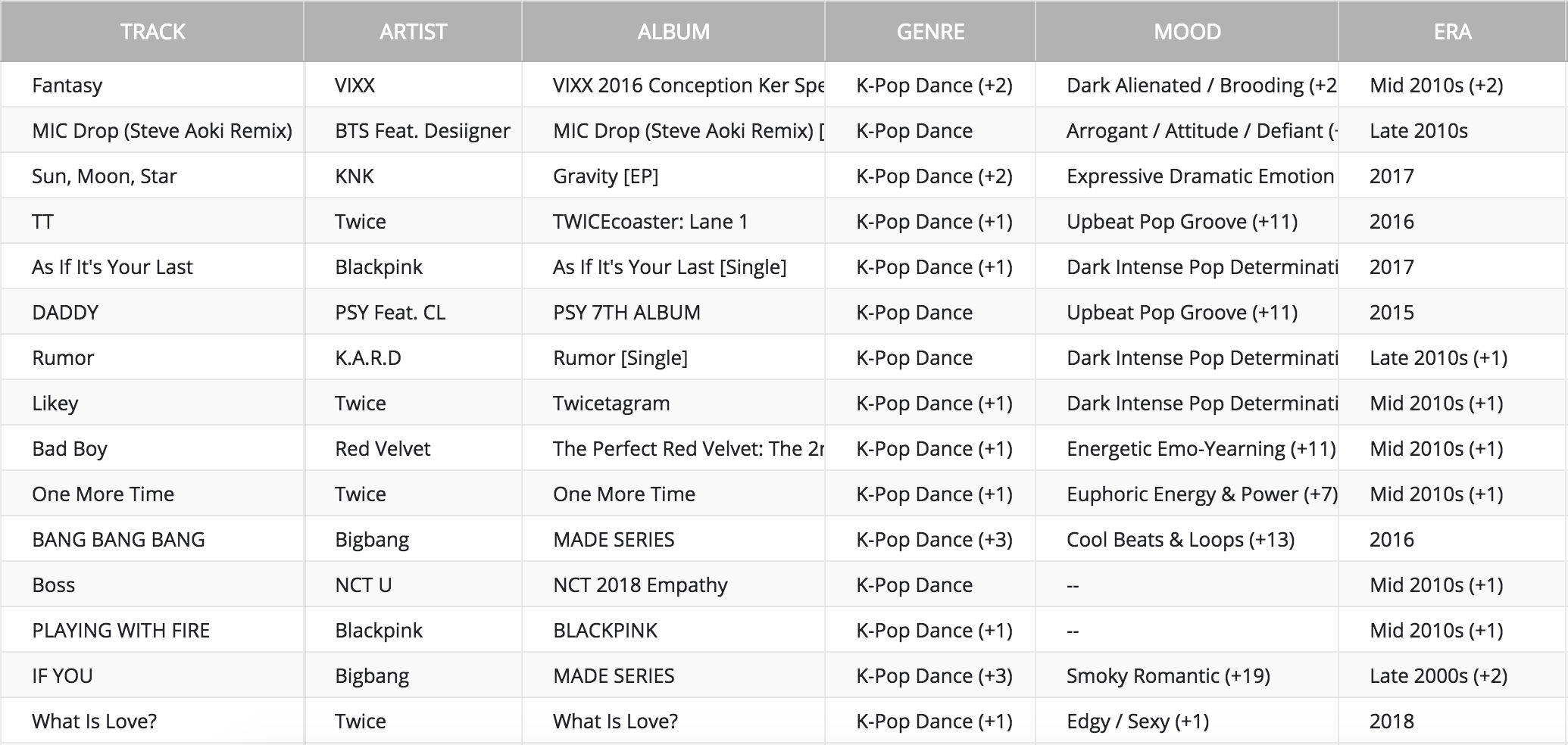Click the NCT 2018 Empathy album cell
This screenshot has height=745, width=1568.
640,585
